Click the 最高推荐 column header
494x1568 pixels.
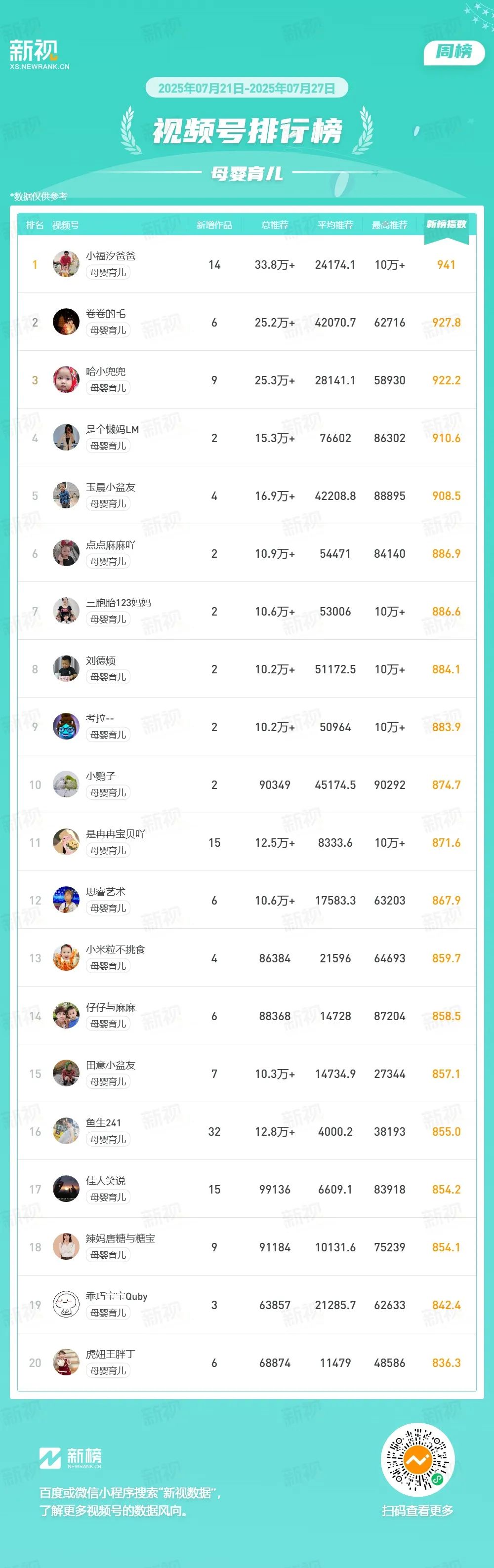pyautogui.click(x=389, y=225)
